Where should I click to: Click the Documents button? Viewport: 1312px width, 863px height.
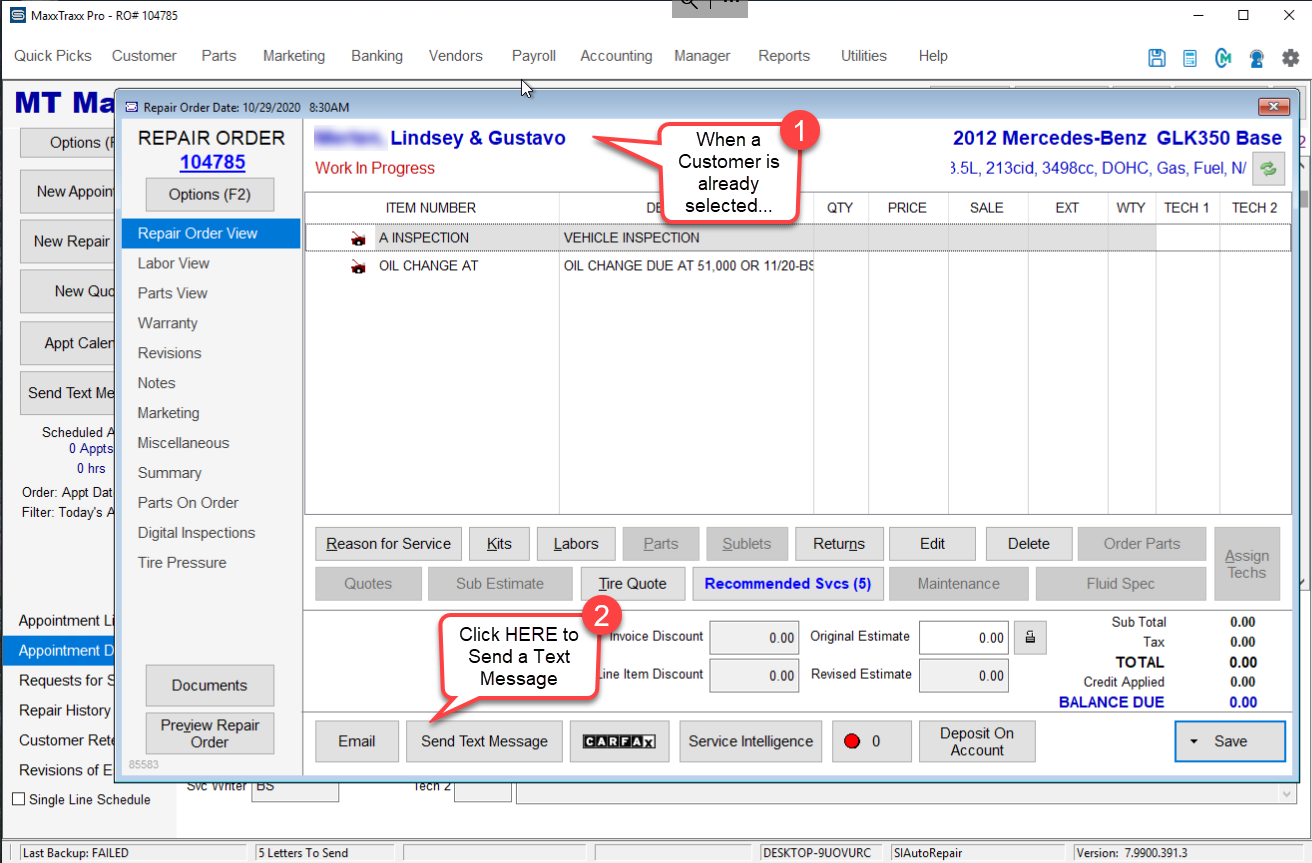210,686
